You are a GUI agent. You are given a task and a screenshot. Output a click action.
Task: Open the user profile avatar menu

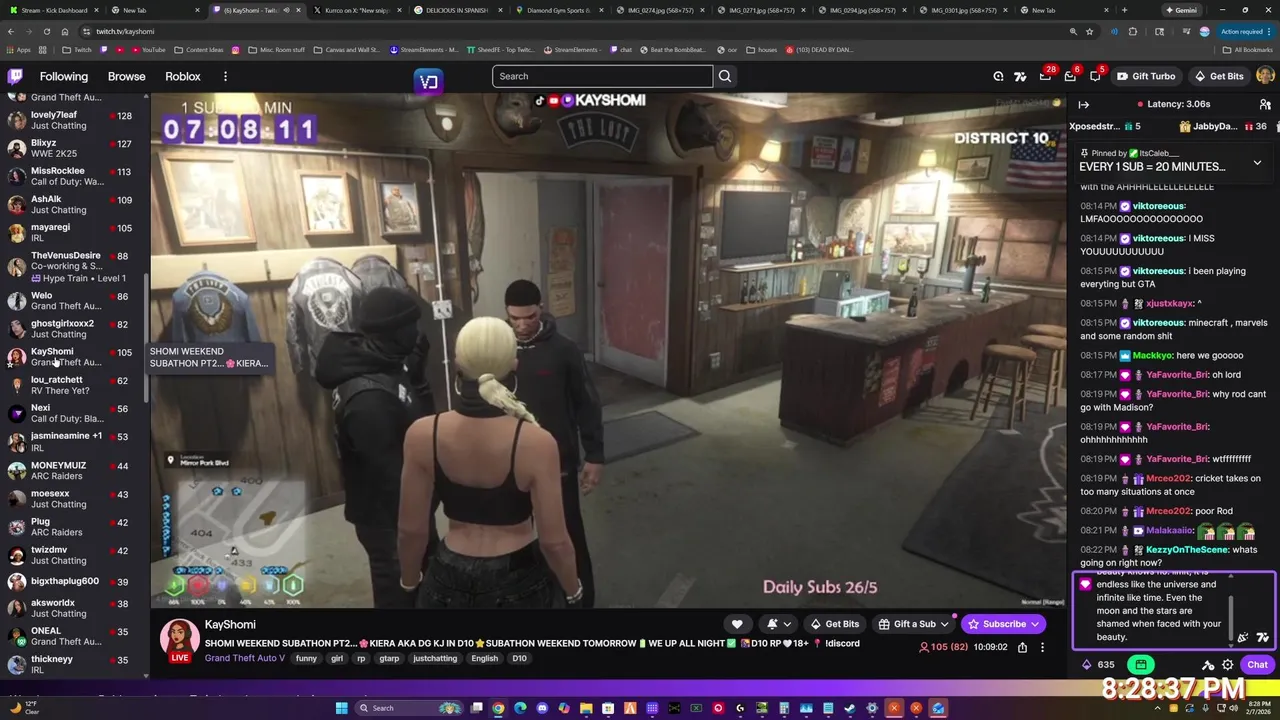click(1265, 76)
